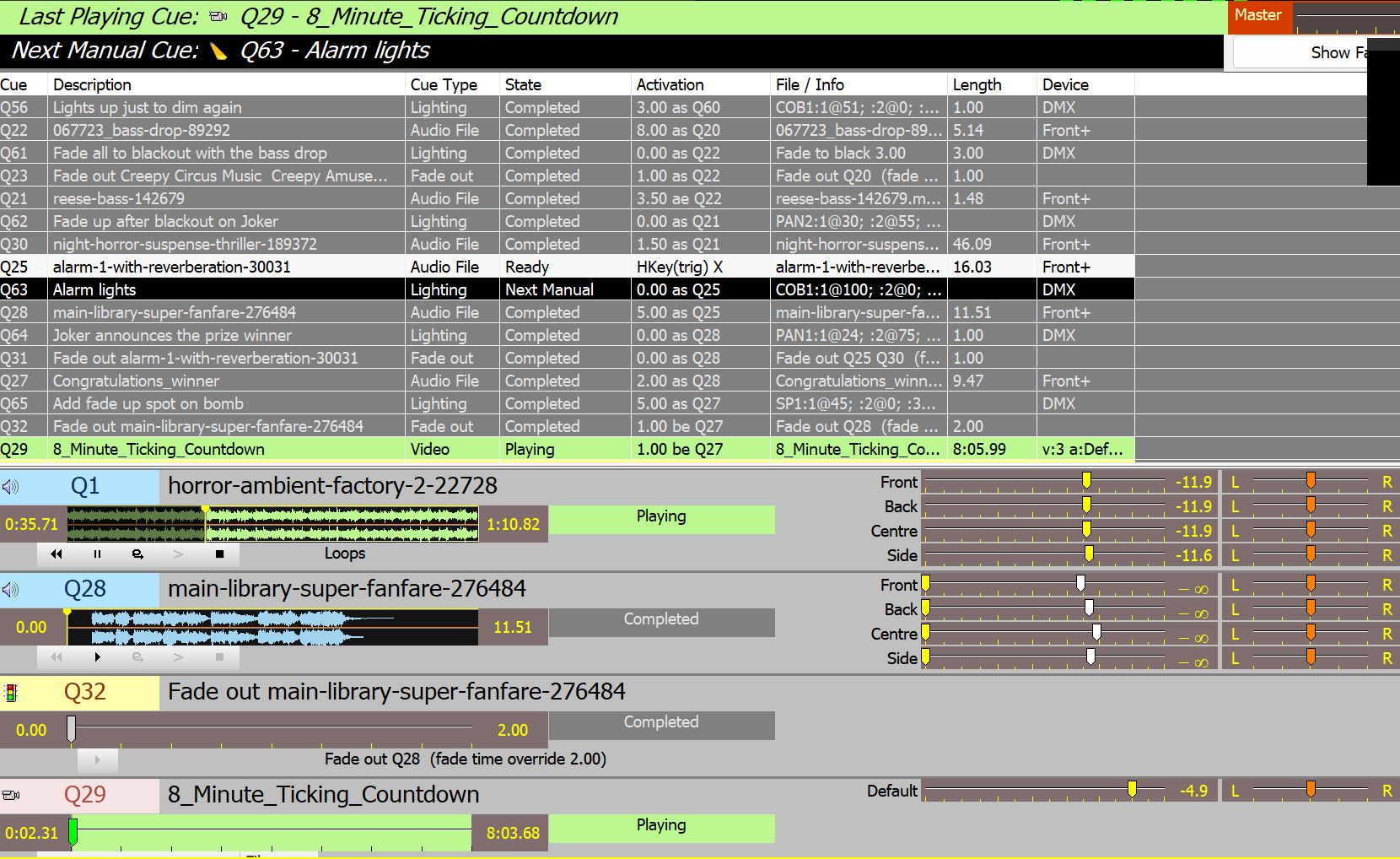Click the speaker icon beside Q1
Screen dimensions: 1400x859
pos(10,487)
